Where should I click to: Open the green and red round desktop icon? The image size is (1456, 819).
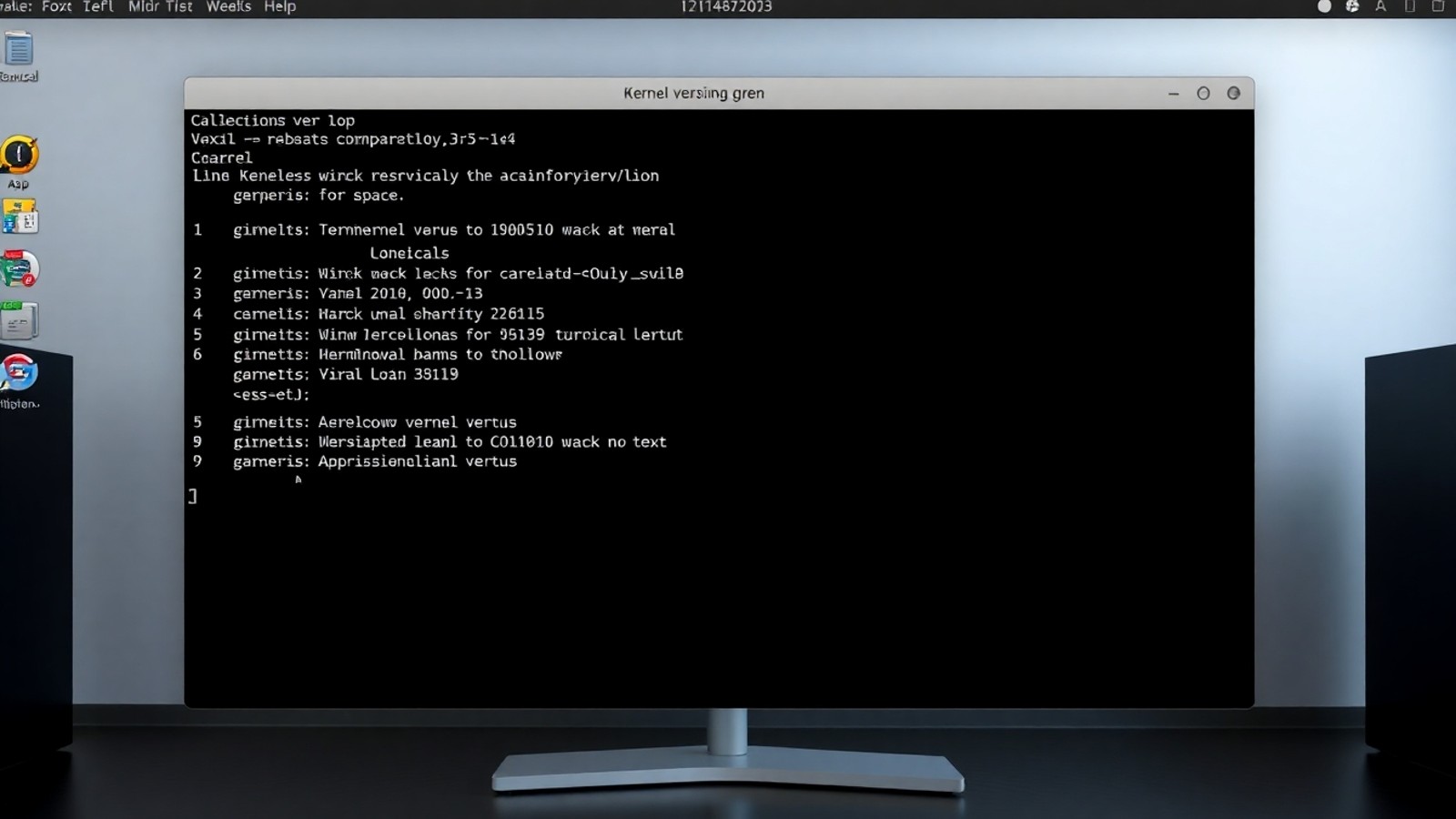tap(19, 269)
